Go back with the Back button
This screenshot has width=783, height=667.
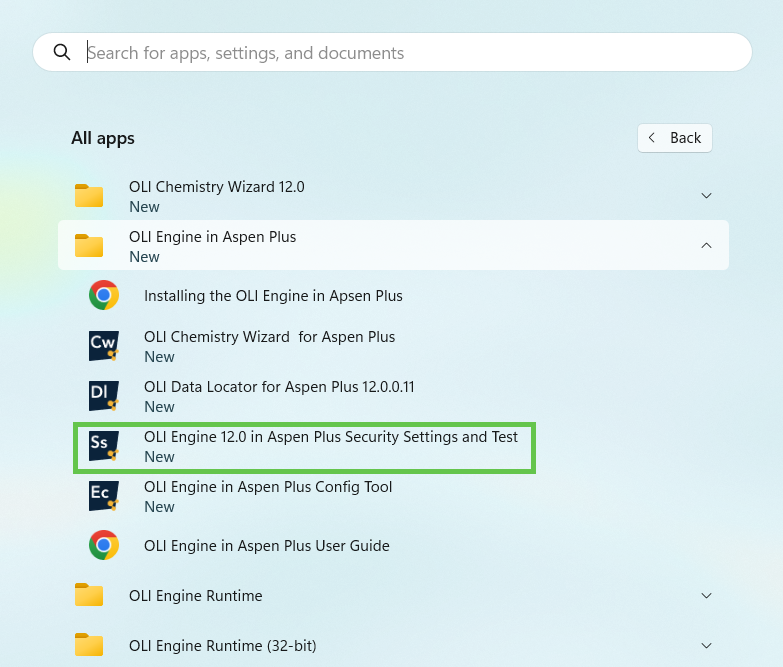coord(675,138)
